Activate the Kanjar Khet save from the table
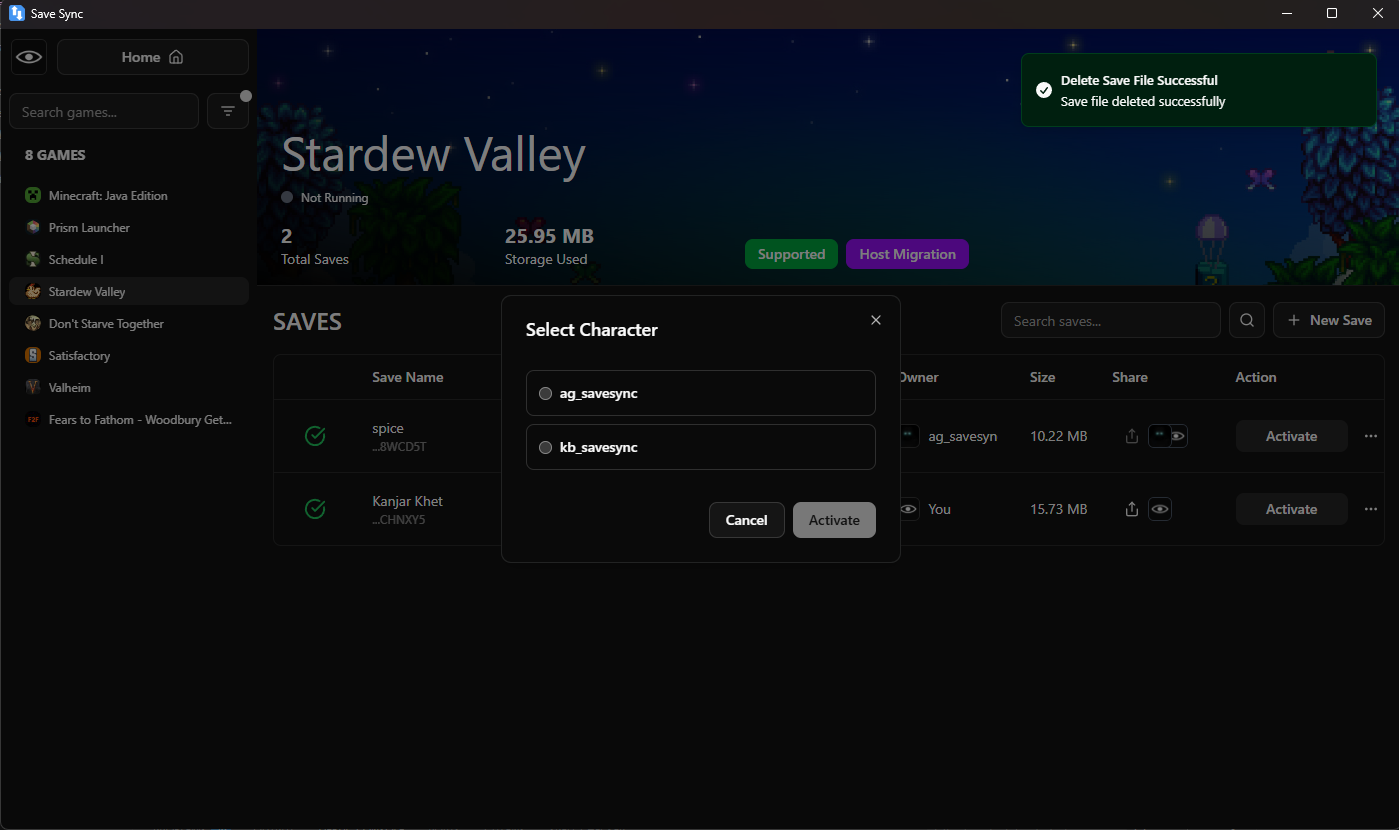 point(1292,509)
